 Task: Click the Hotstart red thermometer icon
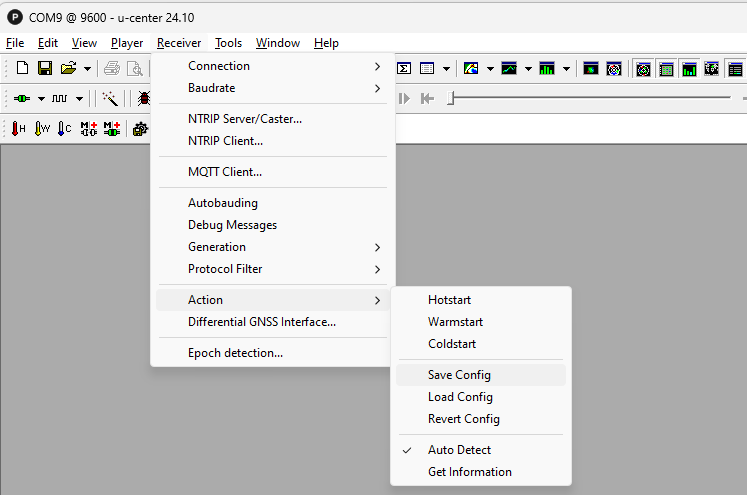coord(18,129)
